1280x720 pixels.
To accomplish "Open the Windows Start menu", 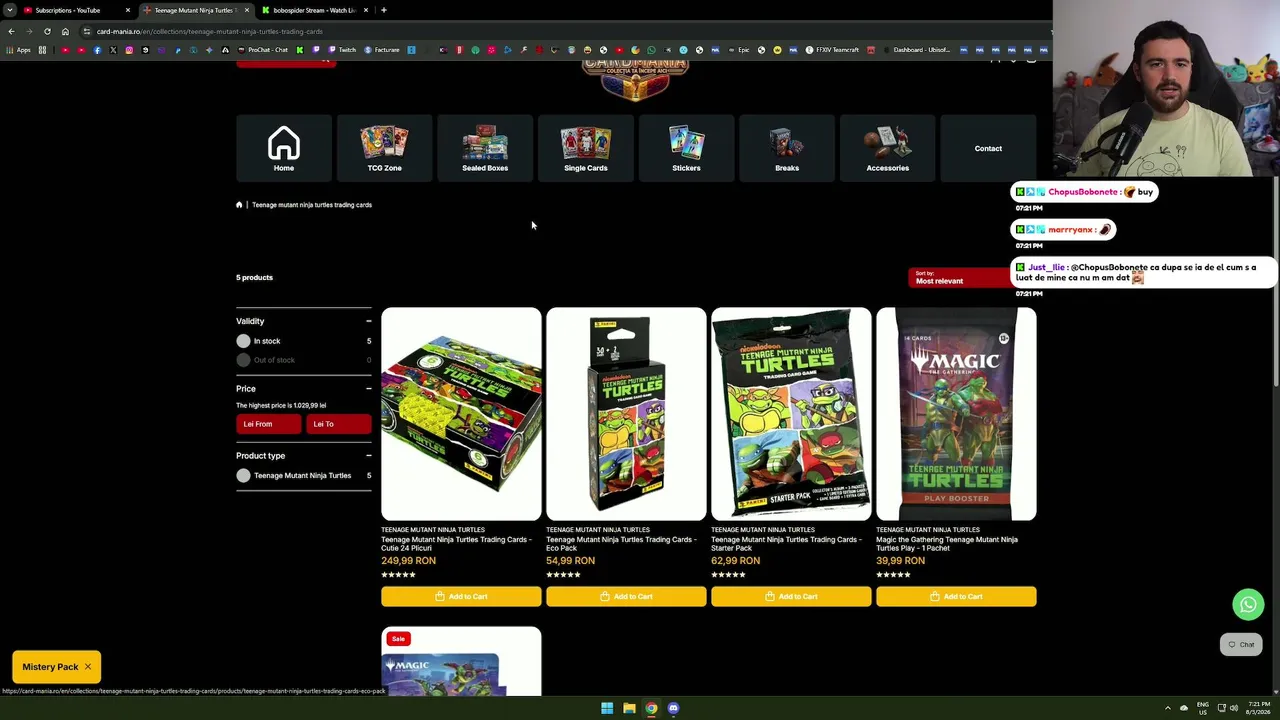I will 607,708.
